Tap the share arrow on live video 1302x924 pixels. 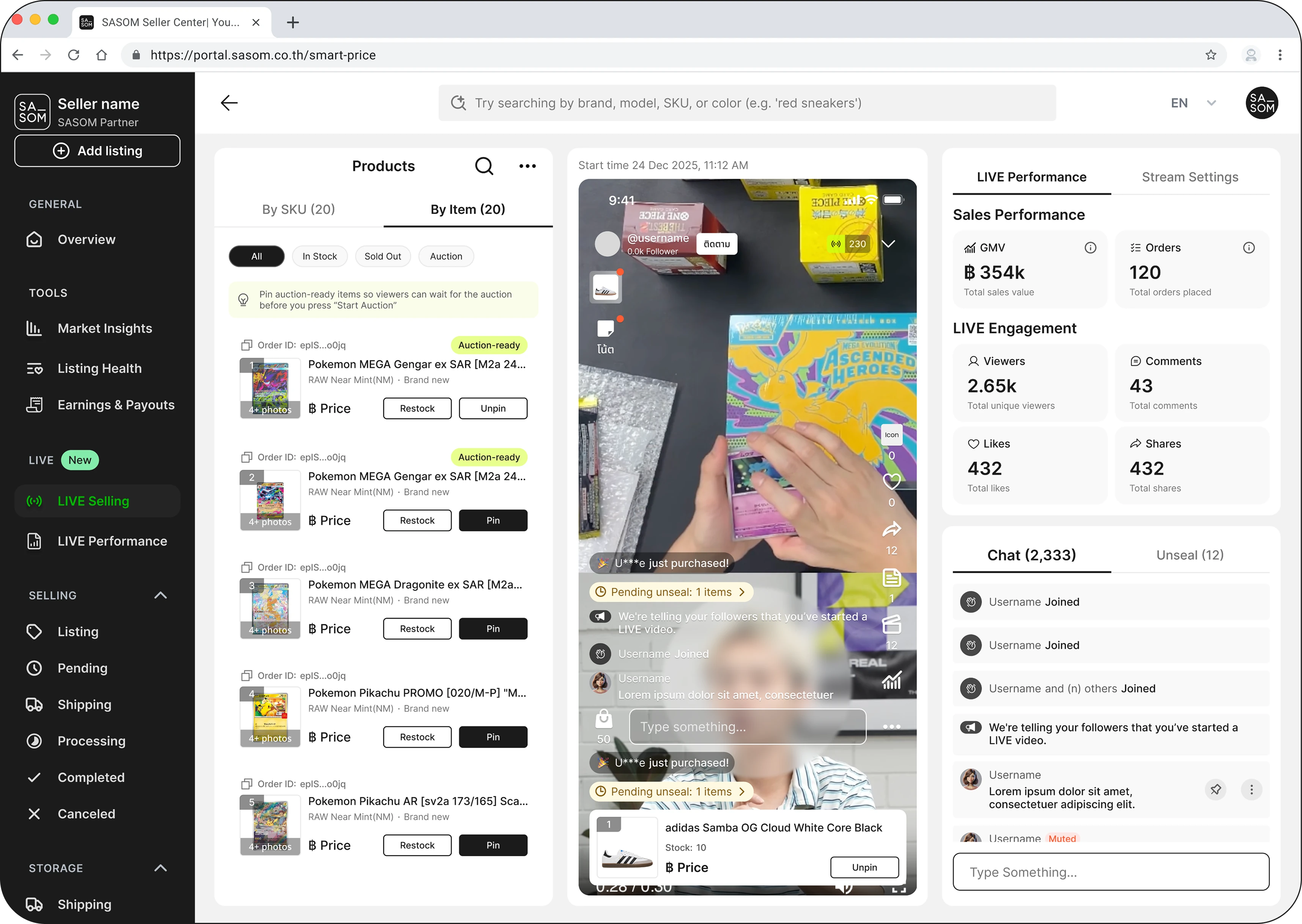891,529
